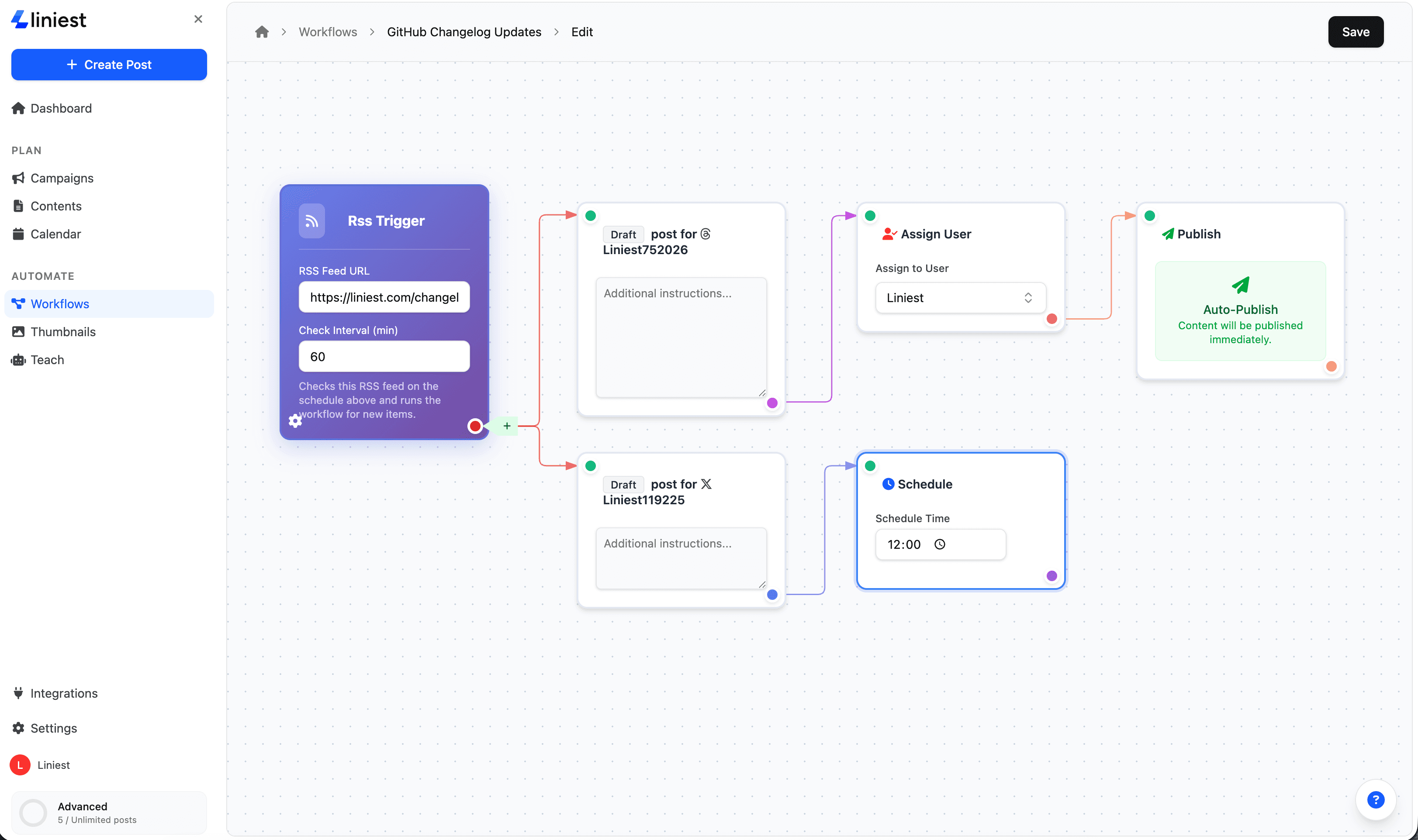Open the Teach feature in the sidebar
Viewport: 1418px width, 840px height.
pyautogui.click(x=47, y=360)
